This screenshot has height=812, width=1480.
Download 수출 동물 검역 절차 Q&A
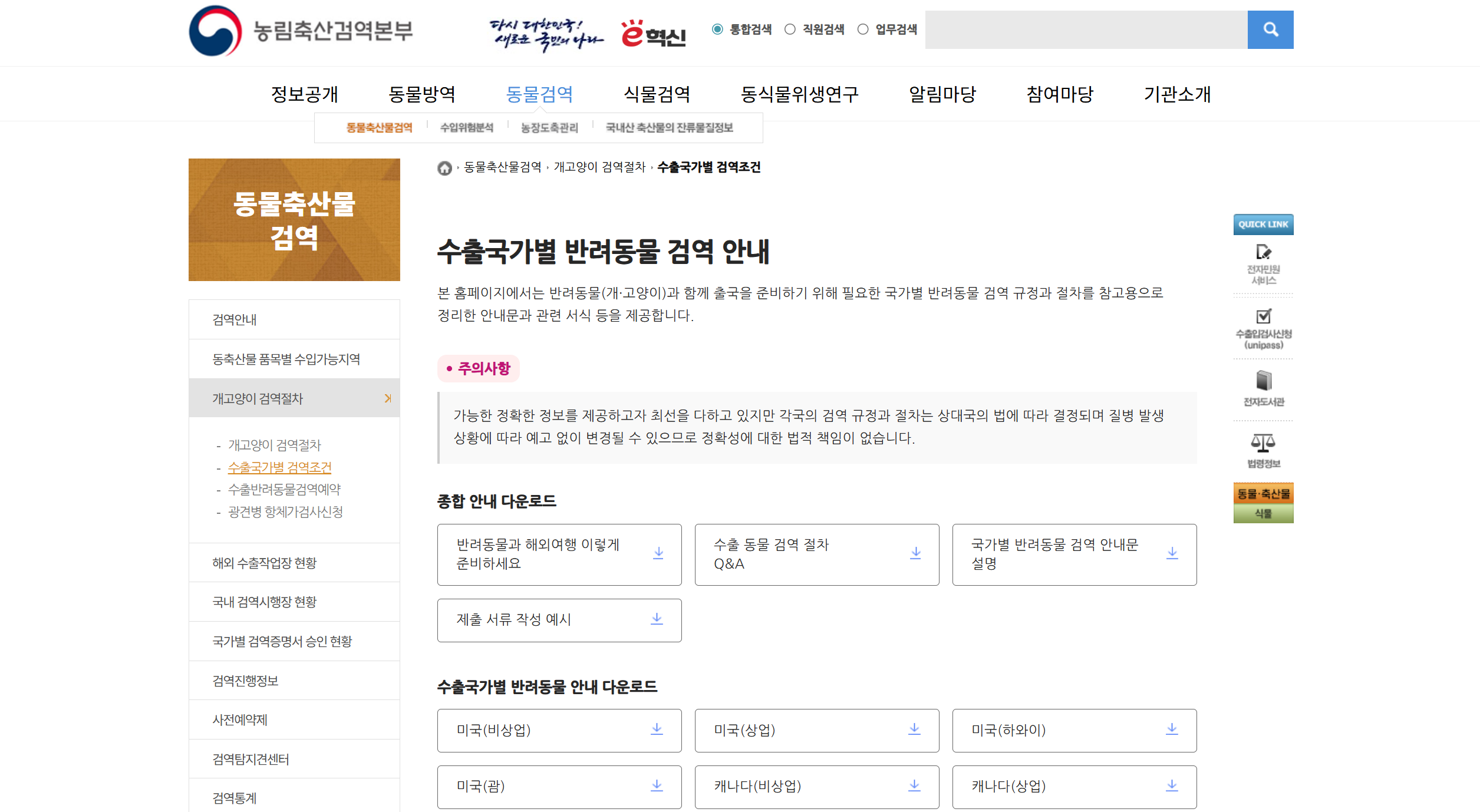click(x=915, y=554)
